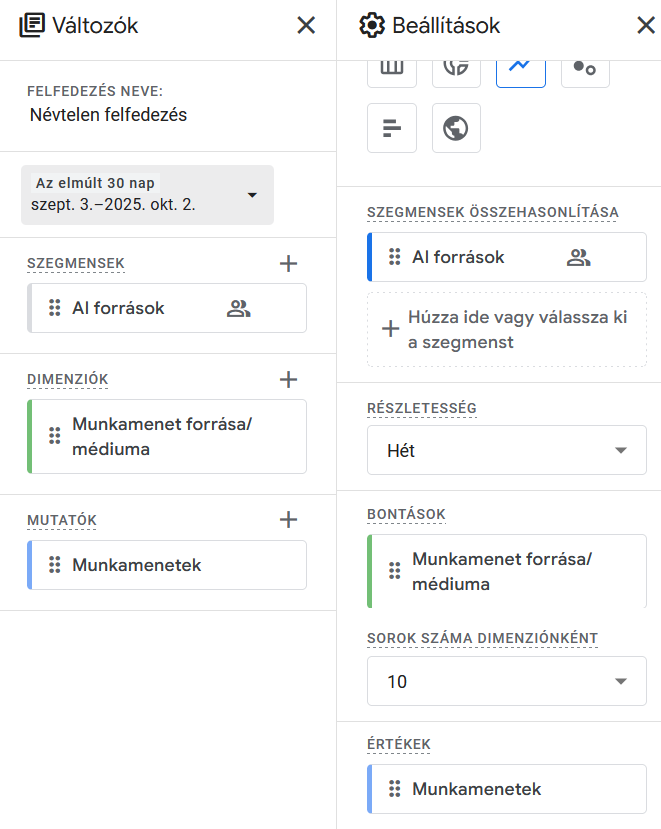The image size is (661, 829).
Task: Click the exploration name field
Action: click(109, 115)
